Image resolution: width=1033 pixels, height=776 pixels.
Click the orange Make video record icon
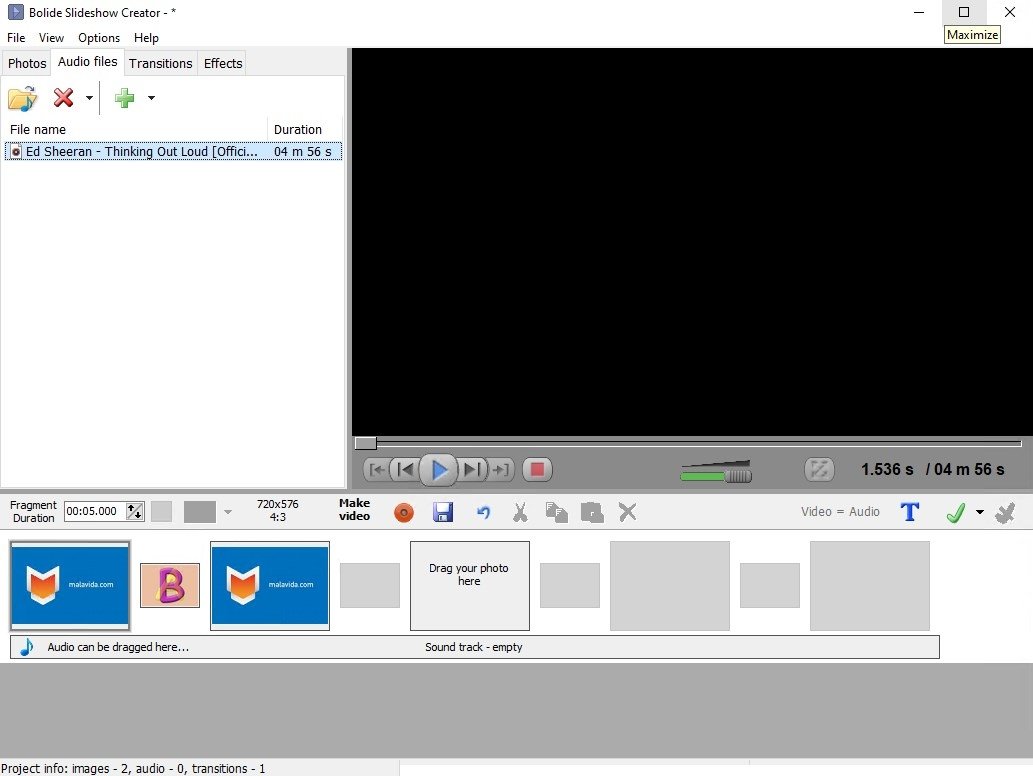[404, 513]
